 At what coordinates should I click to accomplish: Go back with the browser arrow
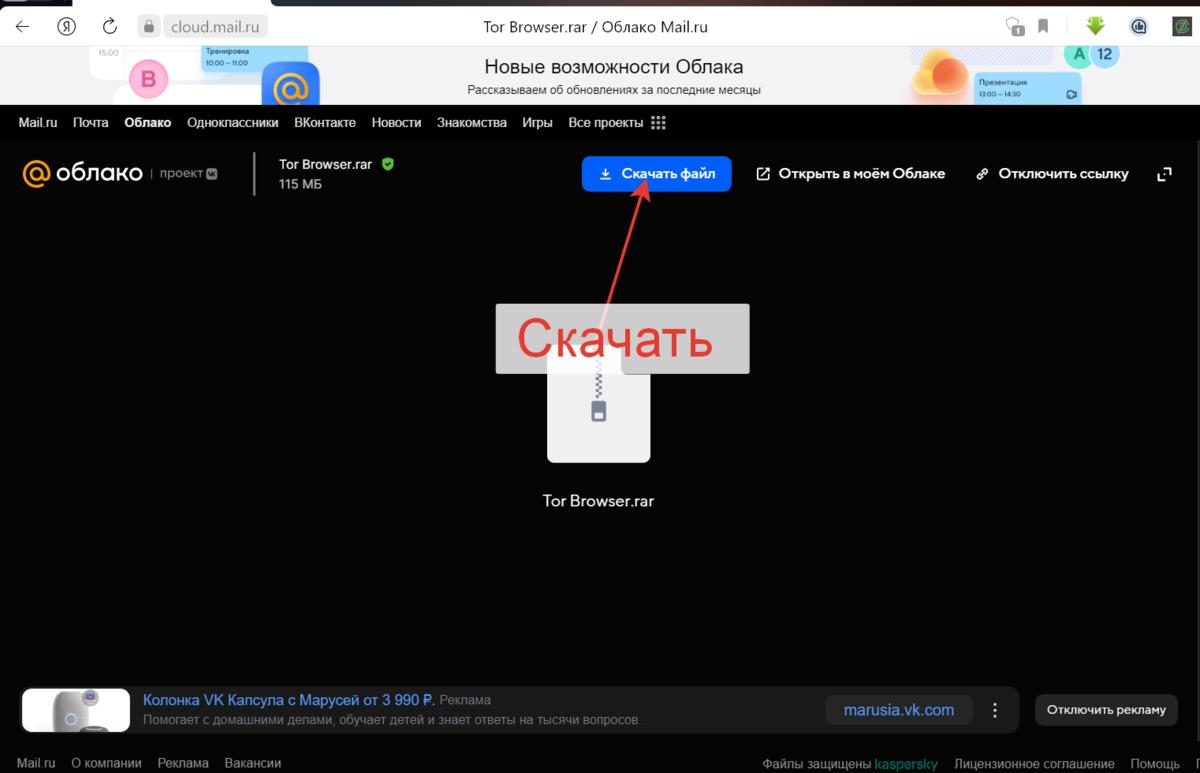(x=22, y=27)
